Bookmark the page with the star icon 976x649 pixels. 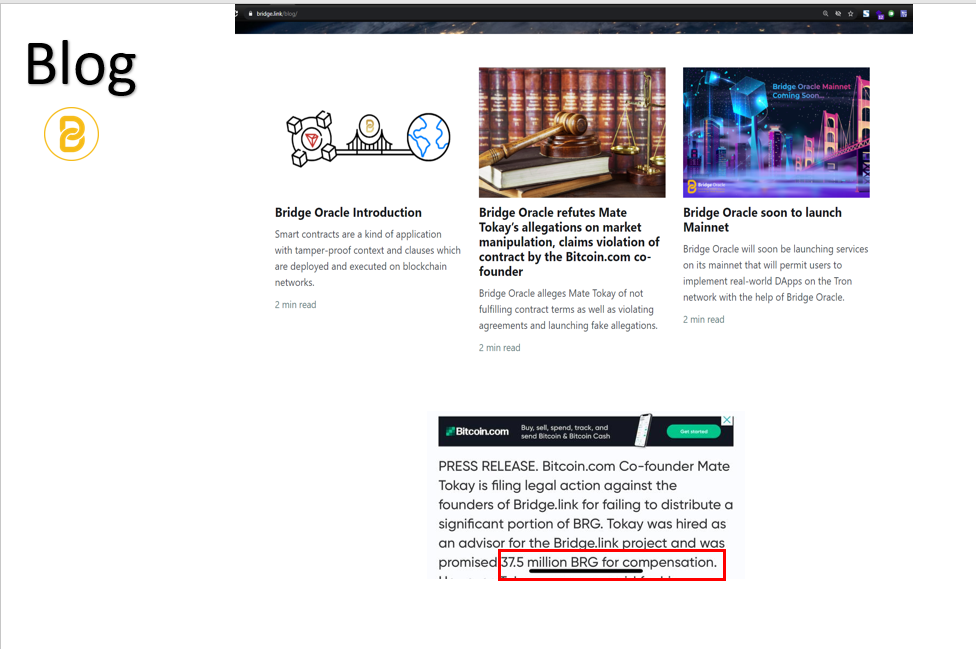click(x=851, y=13)
